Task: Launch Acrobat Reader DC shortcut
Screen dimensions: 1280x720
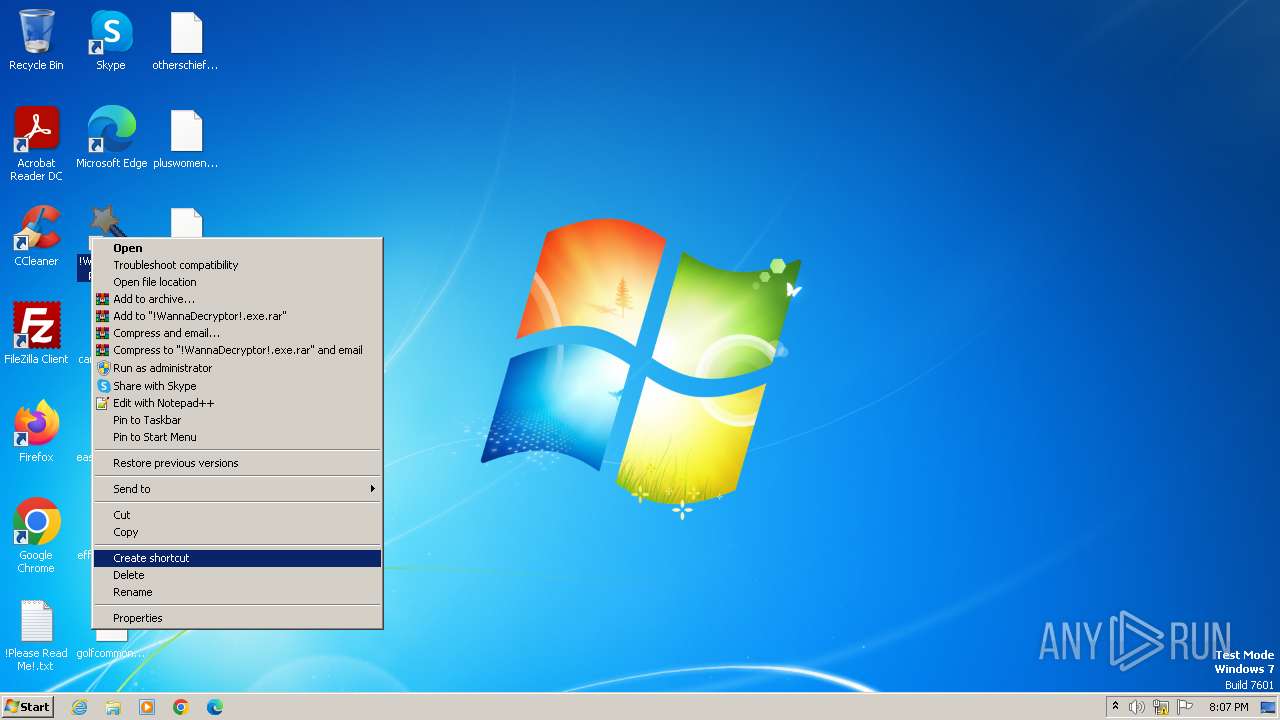Action: pos(36,145)
